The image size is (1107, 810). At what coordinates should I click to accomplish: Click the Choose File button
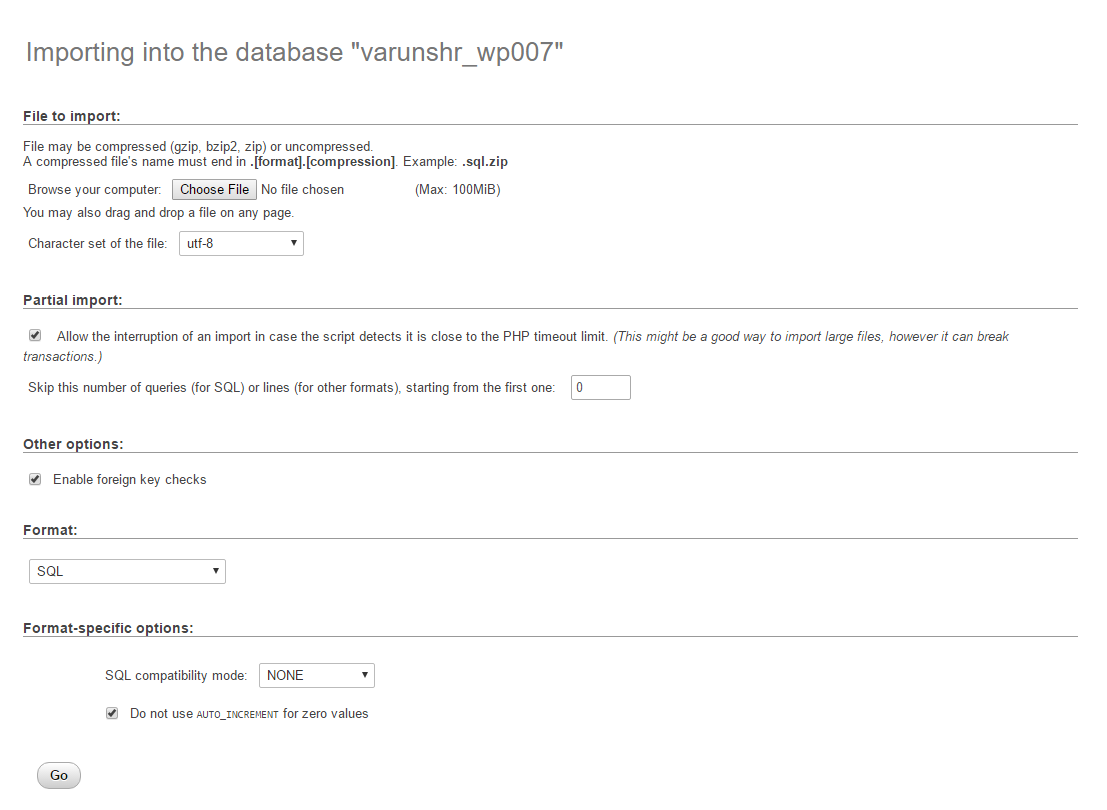(x=214, y=189)
